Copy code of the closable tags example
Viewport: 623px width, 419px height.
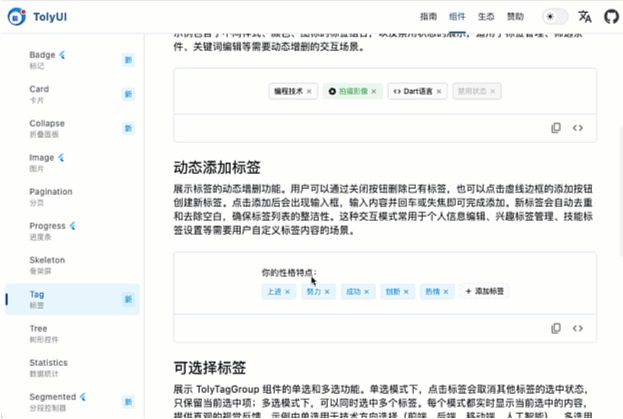pyautogui.click(x=556, y=128)
